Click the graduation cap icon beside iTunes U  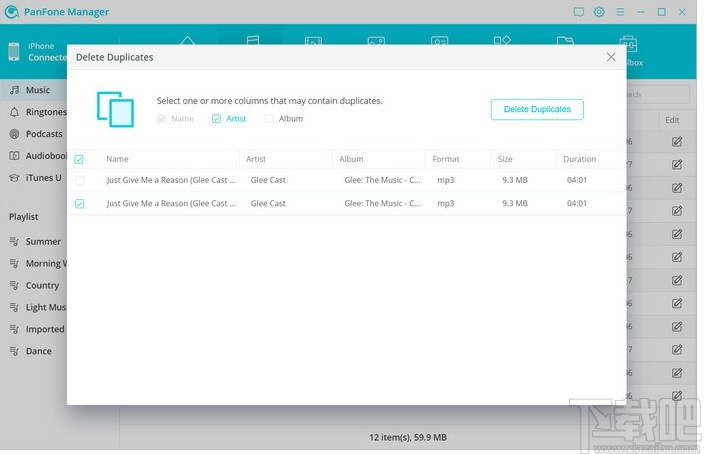tap(14, 178)
